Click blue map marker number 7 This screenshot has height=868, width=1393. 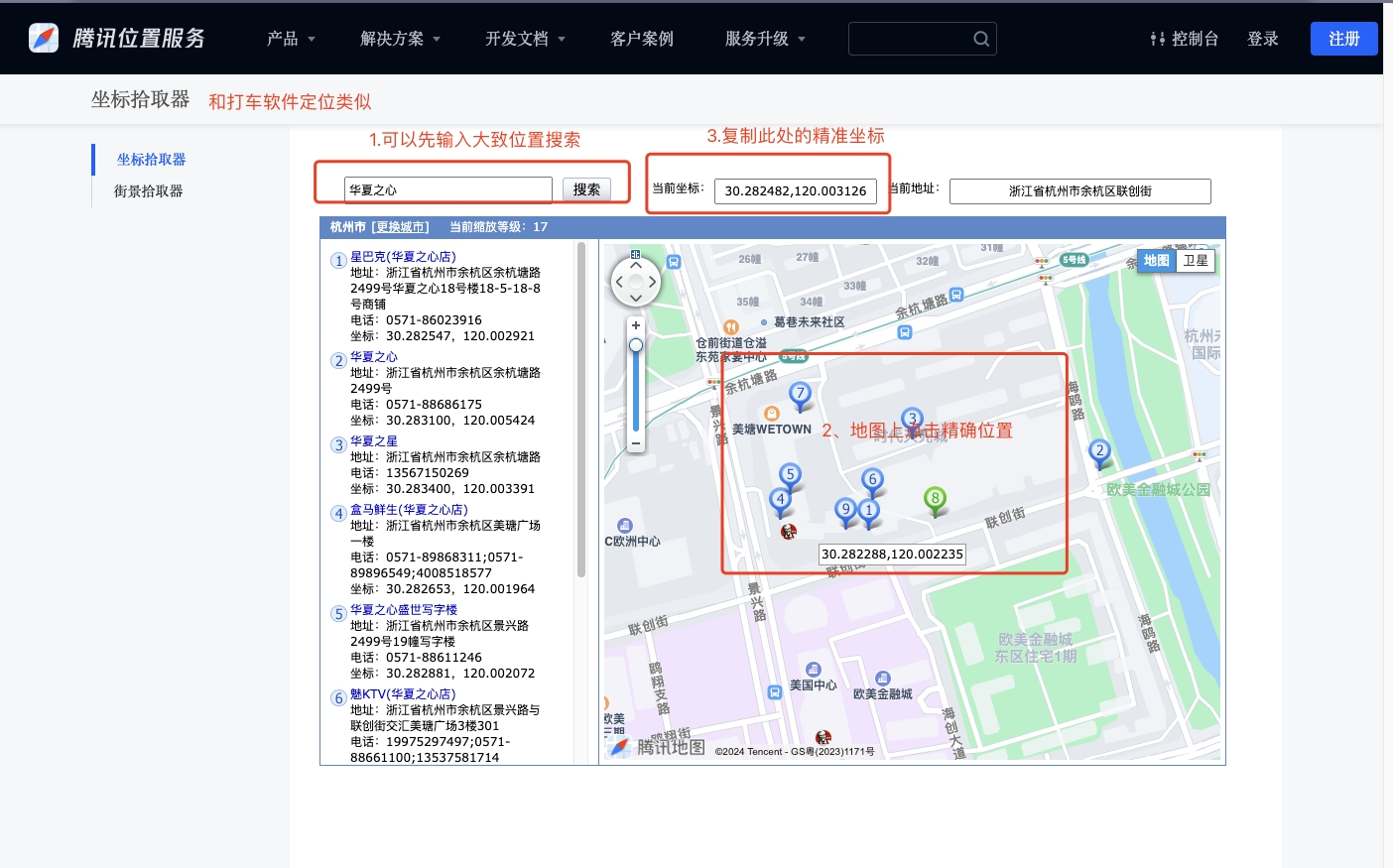800,394
